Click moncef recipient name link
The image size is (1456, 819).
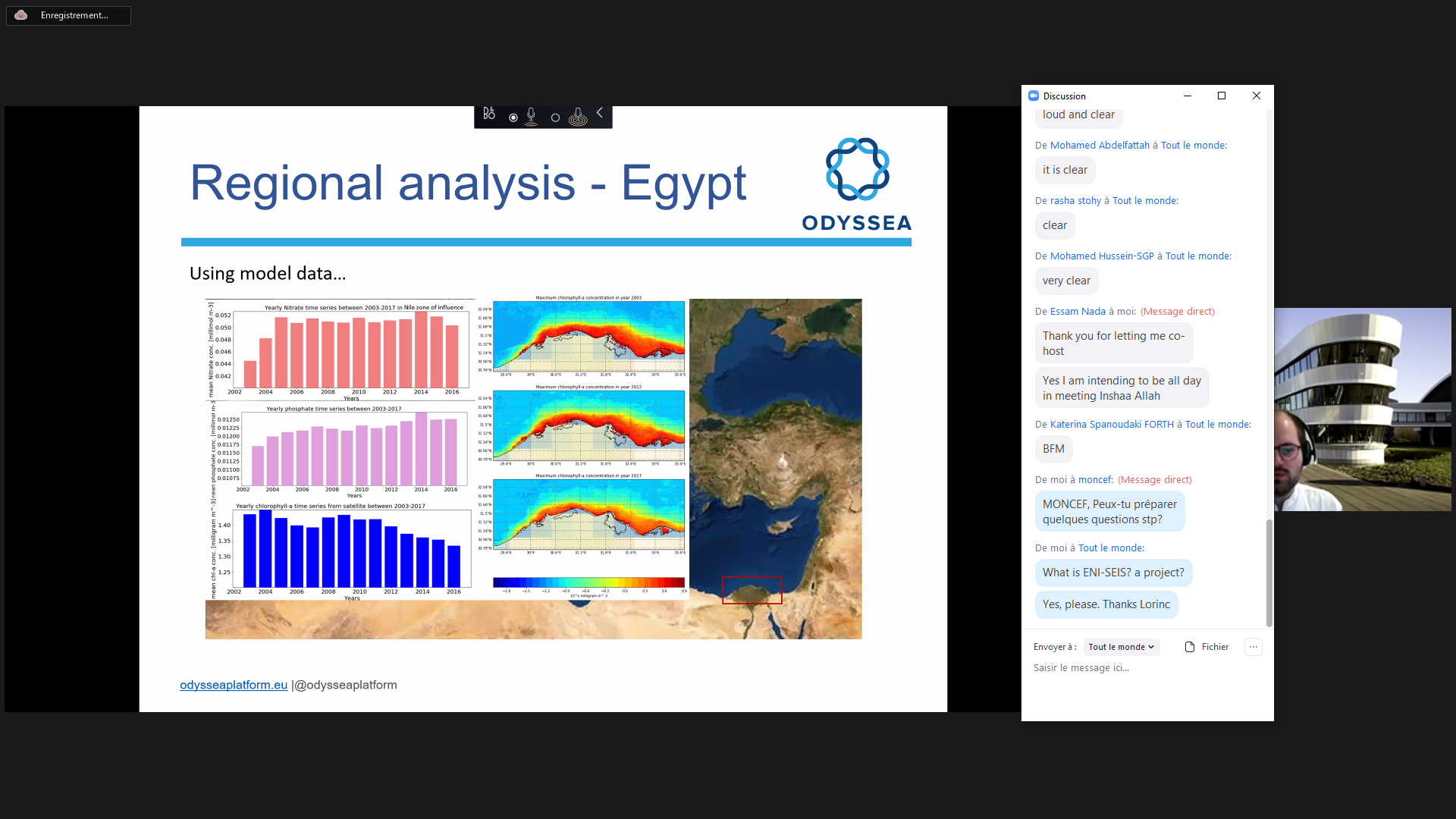pos(1095,480)
